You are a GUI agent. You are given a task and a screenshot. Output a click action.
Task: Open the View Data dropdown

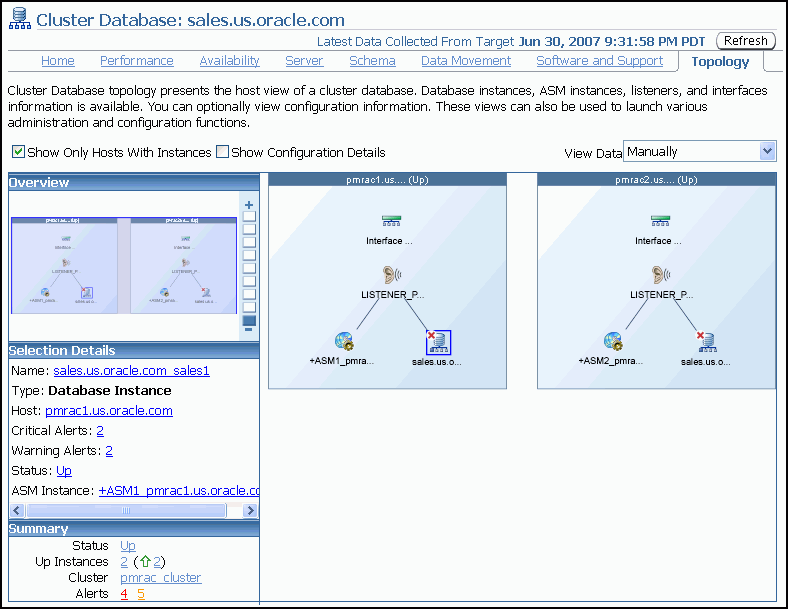pos(767,151)
